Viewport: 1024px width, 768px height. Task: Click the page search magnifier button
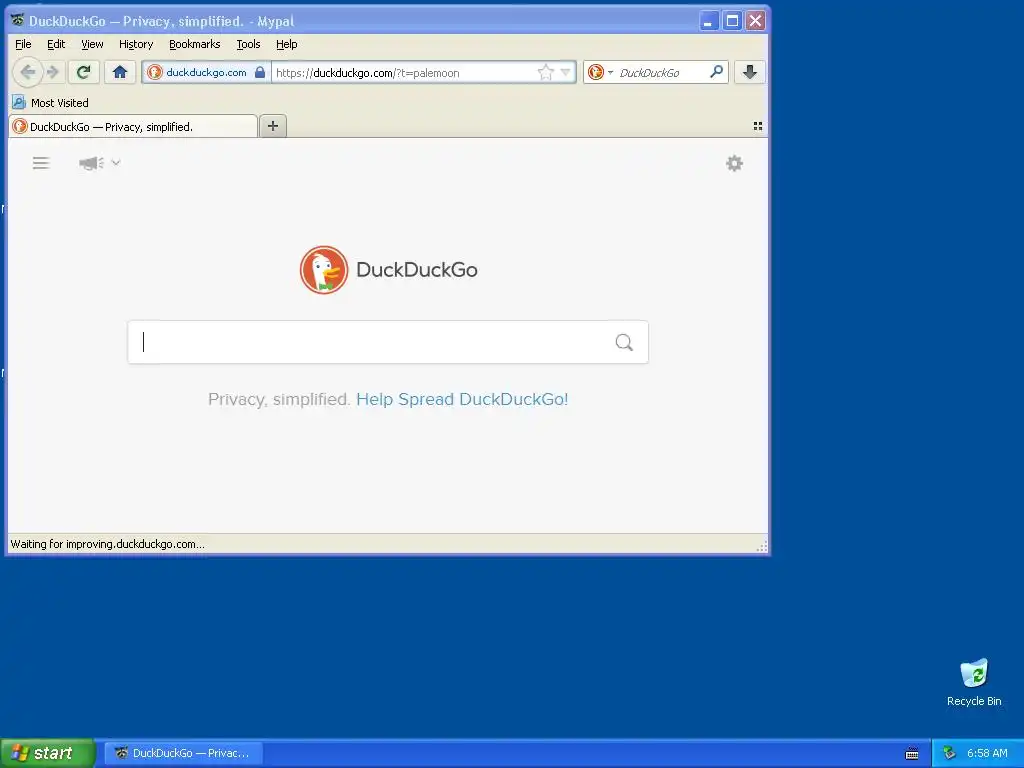(624, 342)
